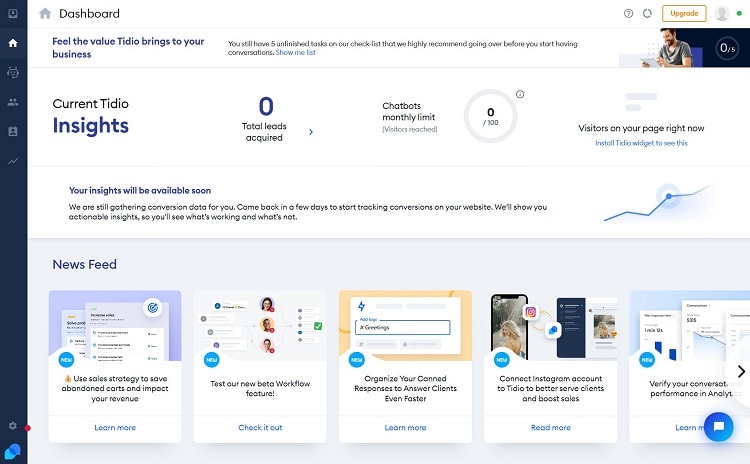Open the blue chat widget bubble
This screenshot has height=464, width=750.
pyautogui.click(x=718, y=426)
